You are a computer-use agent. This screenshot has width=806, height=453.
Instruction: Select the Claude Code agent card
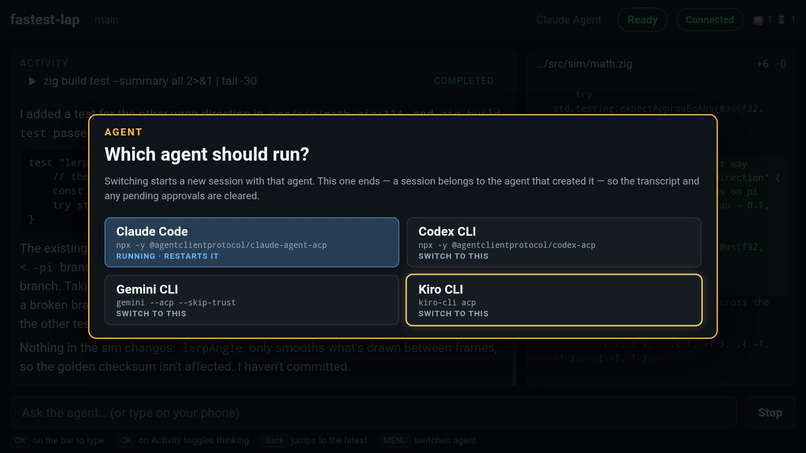click(x=251, y=242)
